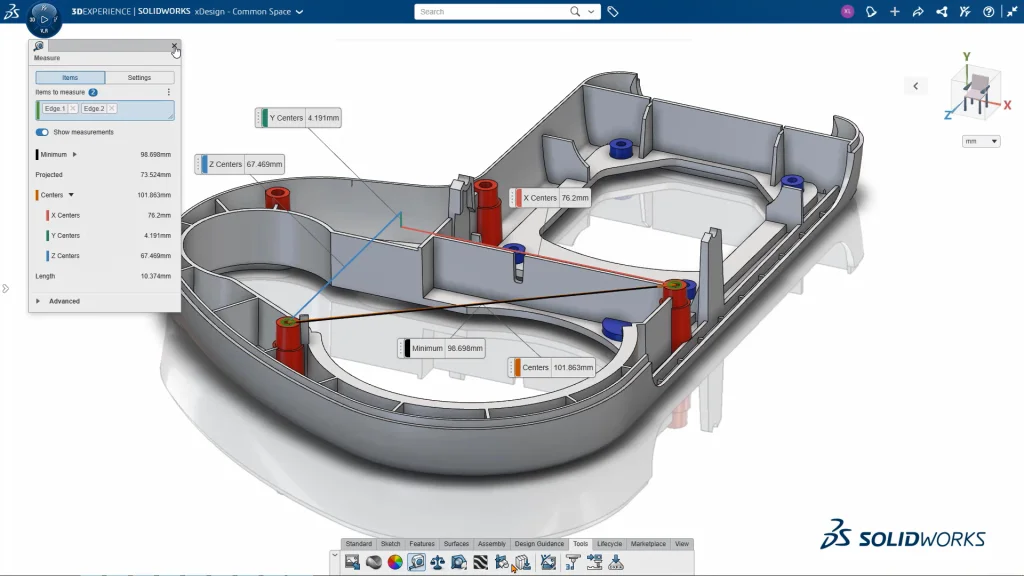Image resolution: width=1024 pixels, height=576 pixels.
Task: Click the share arrow icon in header
Action: click(918, 12)
